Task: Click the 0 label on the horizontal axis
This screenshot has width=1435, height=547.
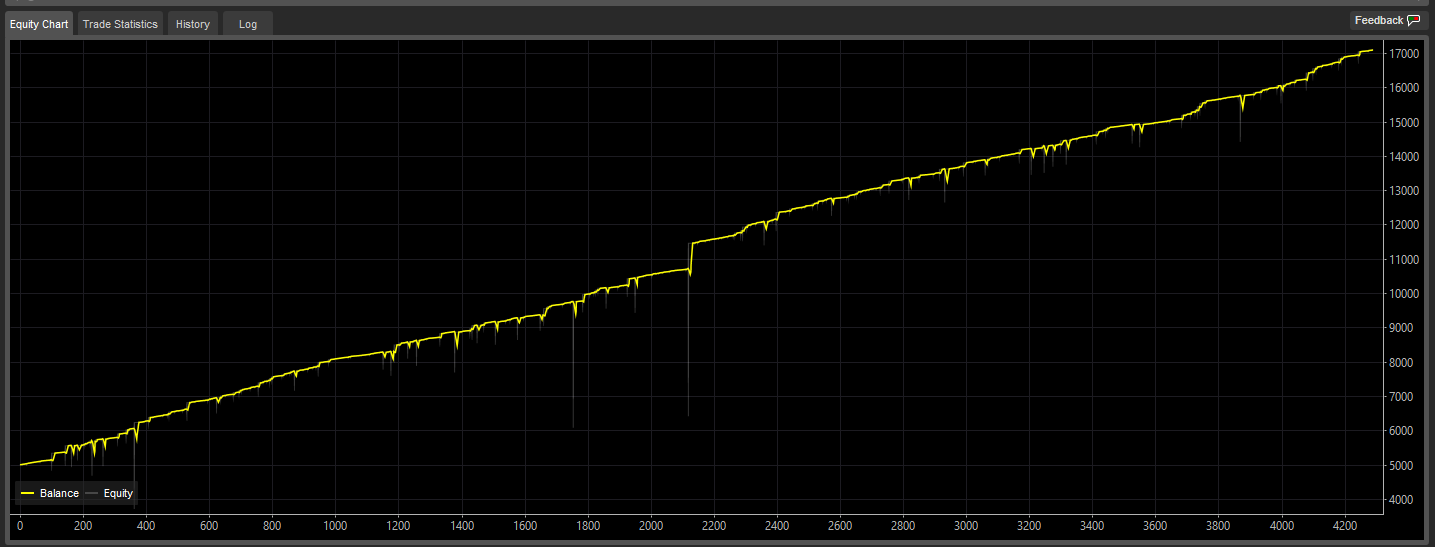Action: (20, 526)
